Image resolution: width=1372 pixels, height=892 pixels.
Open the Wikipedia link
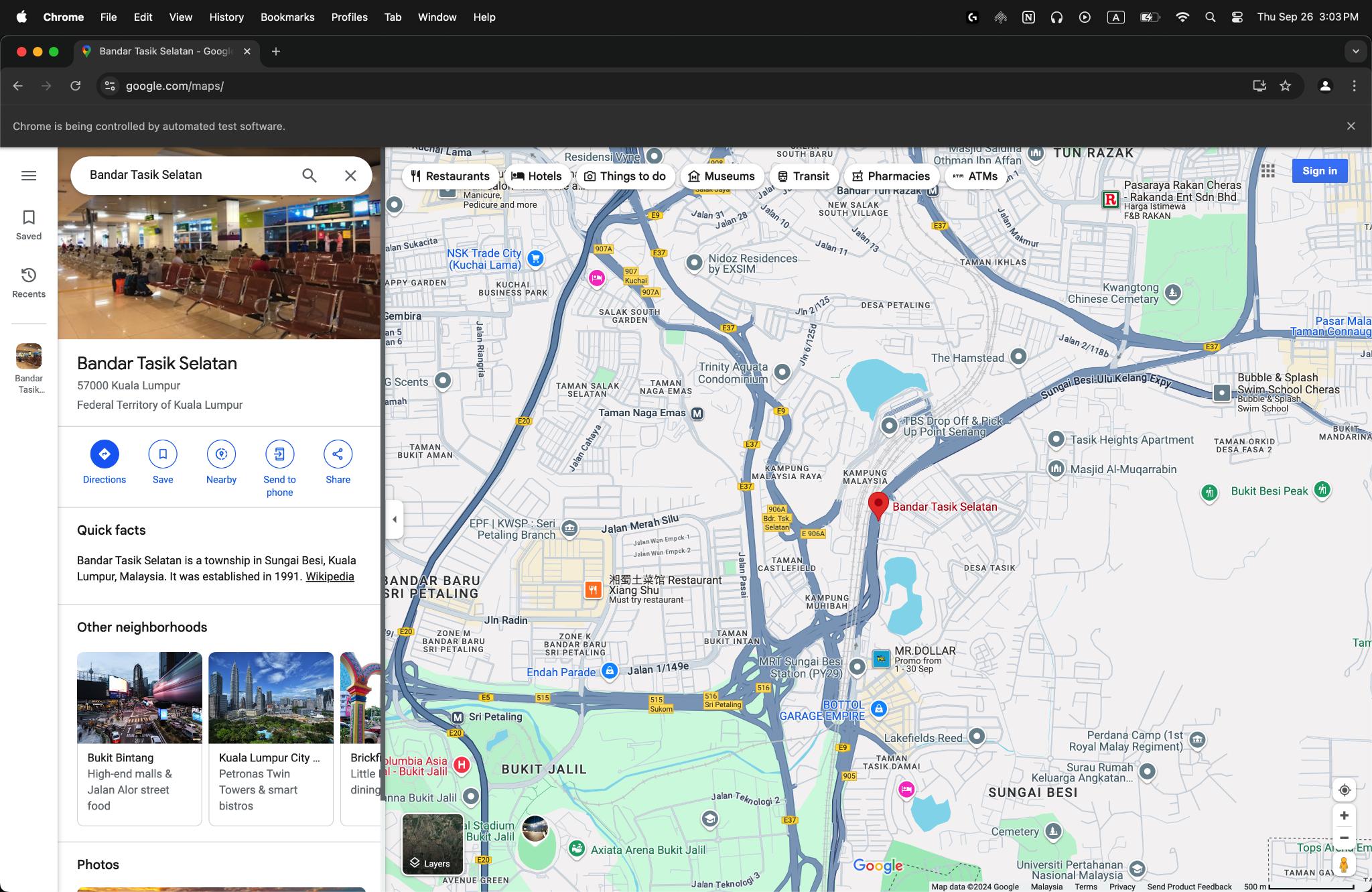(x=330, y=576)
